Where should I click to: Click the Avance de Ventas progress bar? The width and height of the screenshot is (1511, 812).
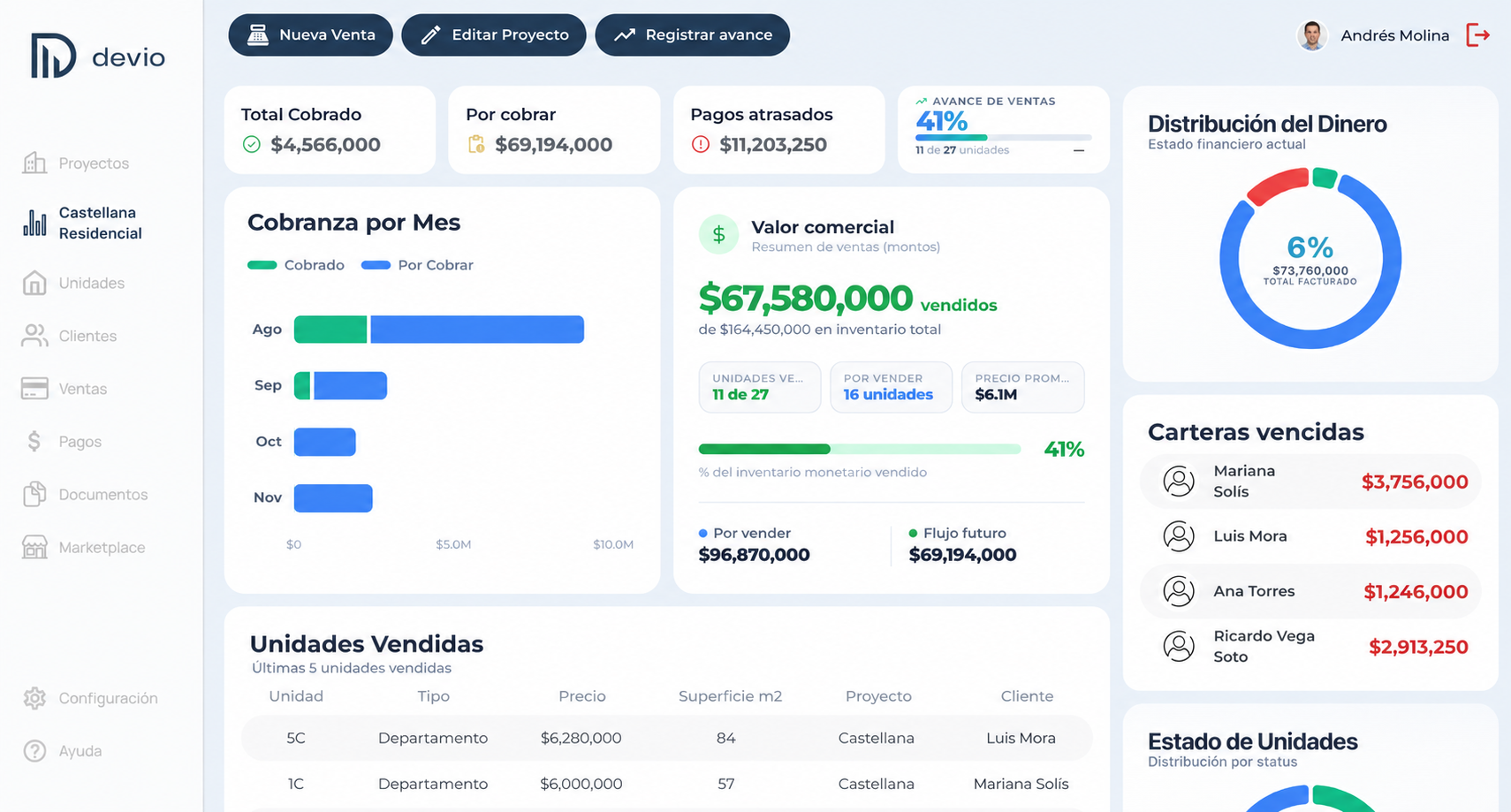click(x=1004, y=138)
